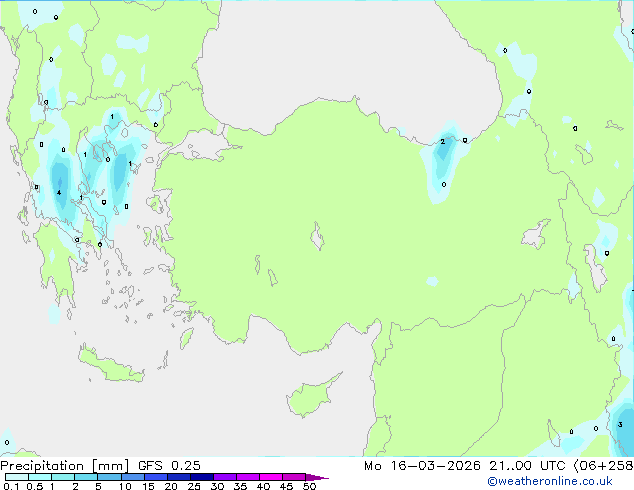The width and height of the screenshot is (634, 490).
Task: Click the '(06+258' forecast run text
Action: click(x=603, y=466)
